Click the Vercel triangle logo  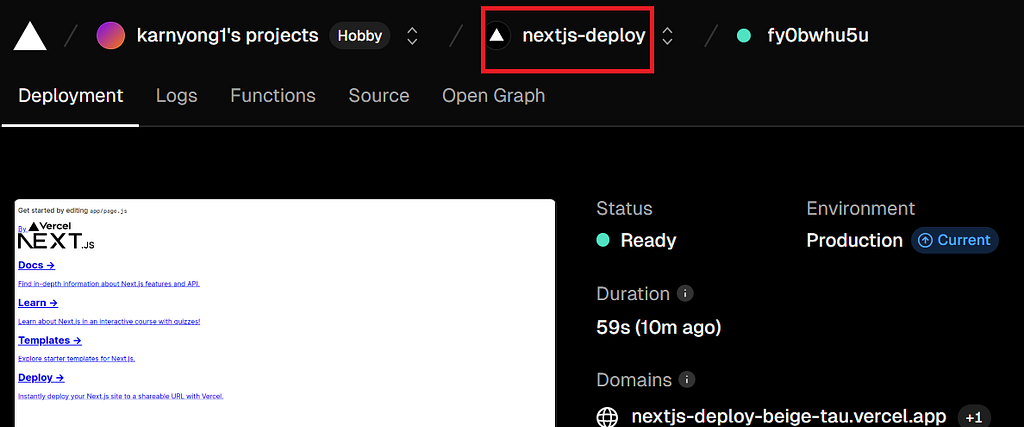[30, 36]
